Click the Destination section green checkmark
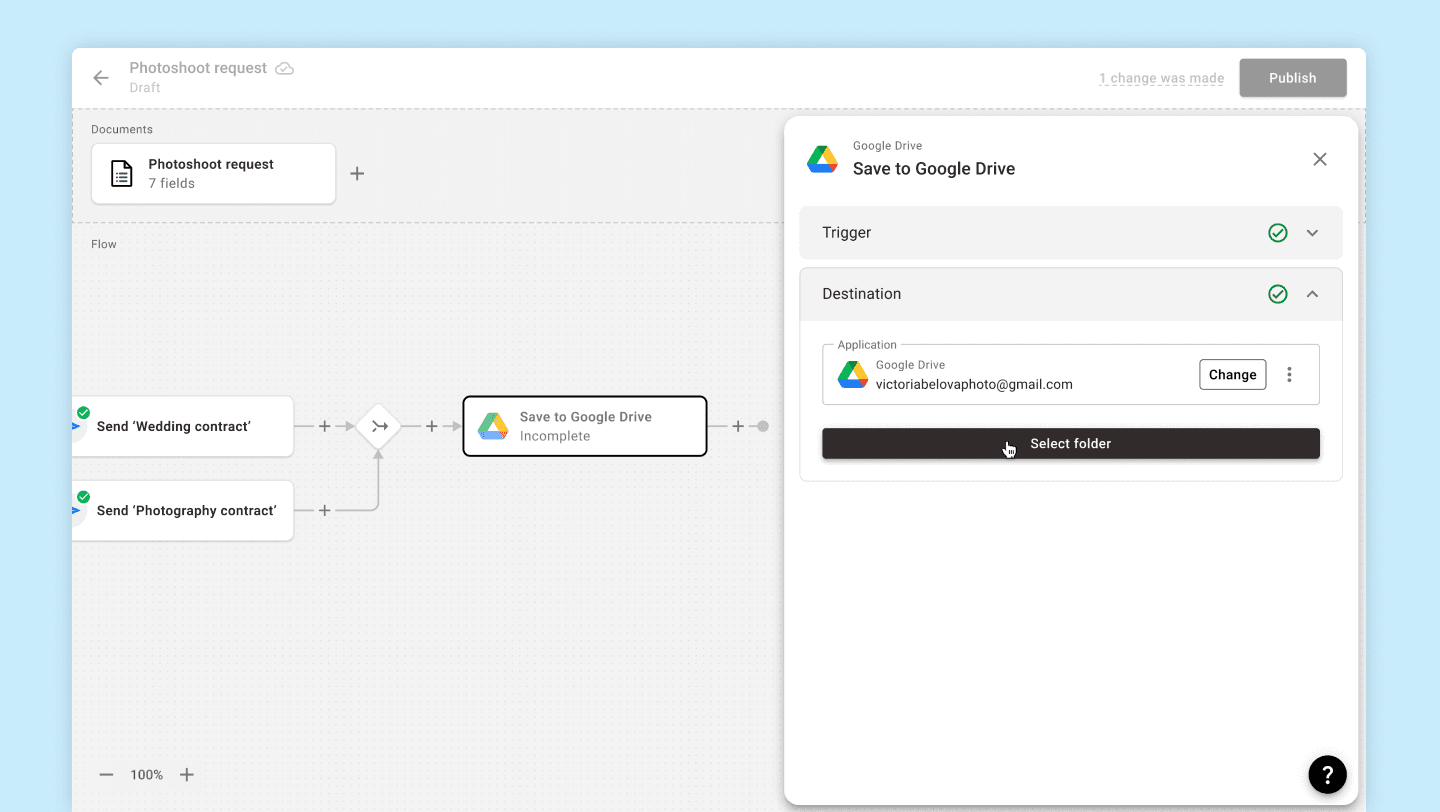The height and width of the screenshot is (812, 1440). [1278, 294]
